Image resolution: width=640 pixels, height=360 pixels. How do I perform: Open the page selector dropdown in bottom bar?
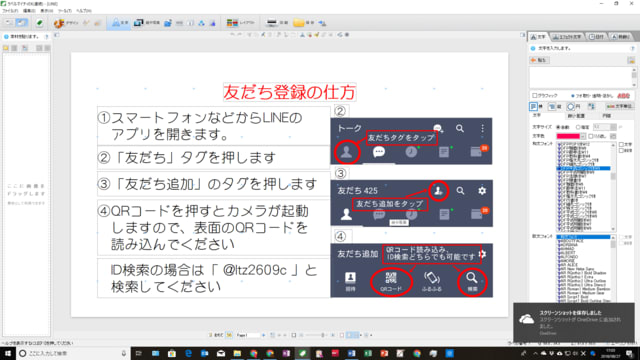[248, 335]
